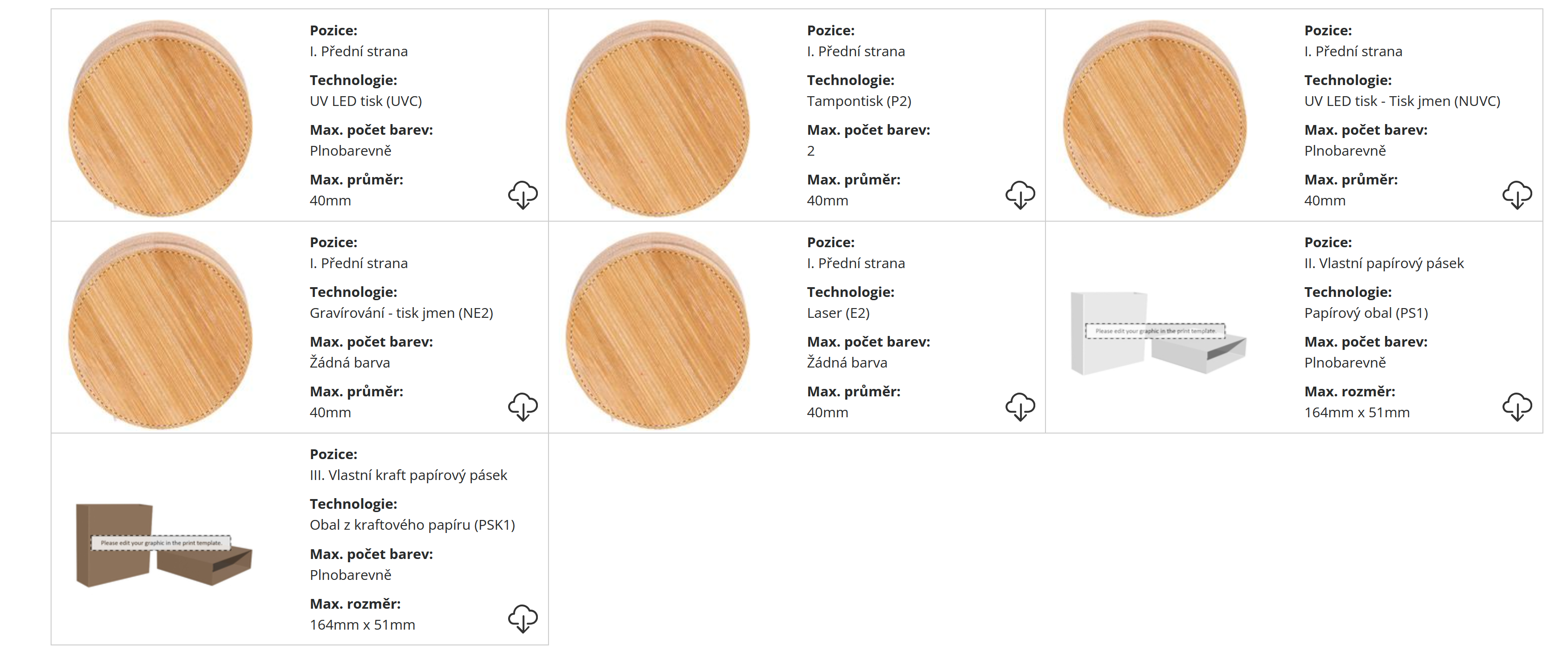
Task: Click the "Tampontisk (P2)" technology text
Action: click(x=859, y=101)
